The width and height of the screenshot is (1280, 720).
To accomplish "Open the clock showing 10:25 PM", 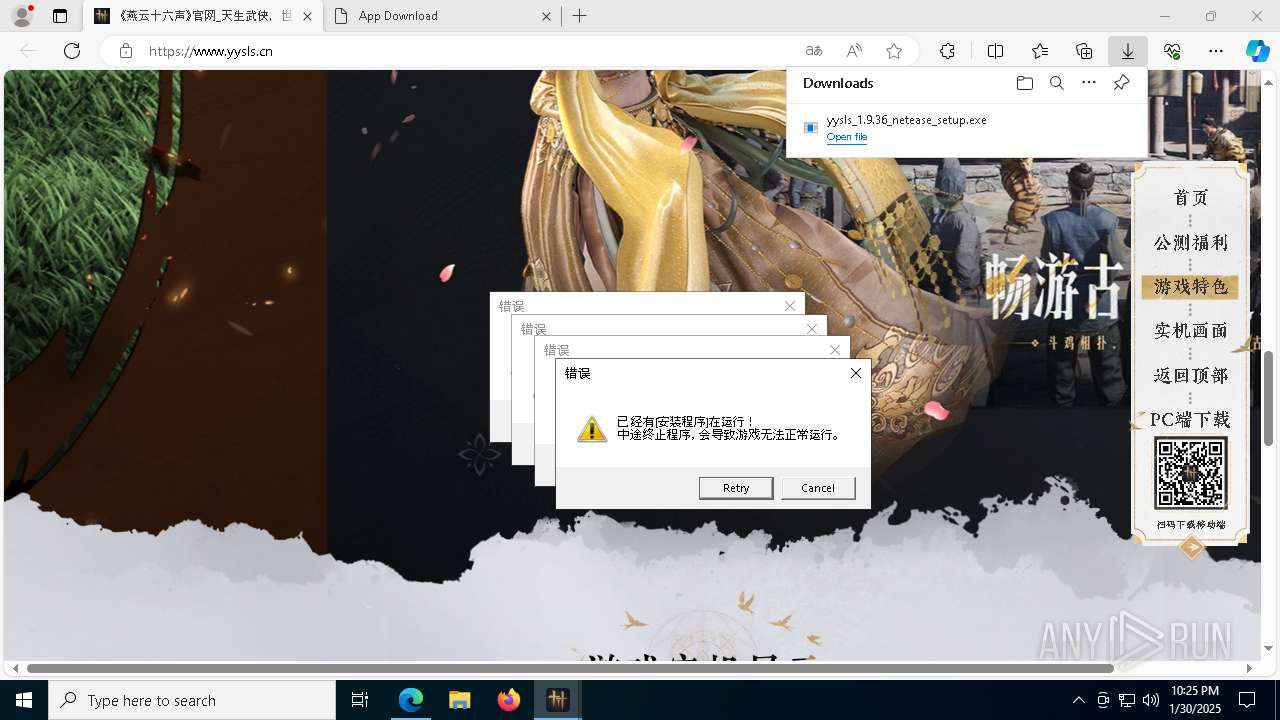I will [1195, 700].
